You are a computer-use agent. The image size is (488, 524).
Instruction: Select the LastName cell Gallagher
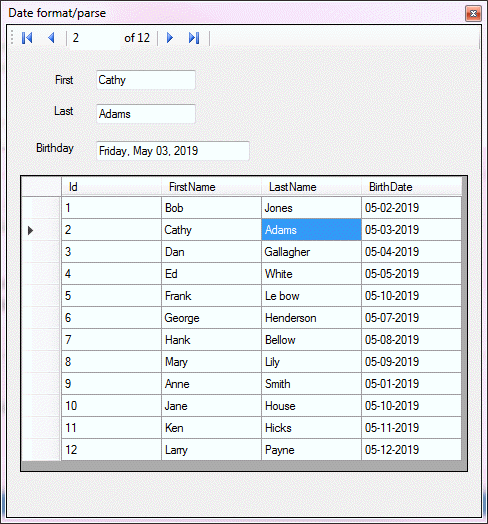tap(311, 252)
